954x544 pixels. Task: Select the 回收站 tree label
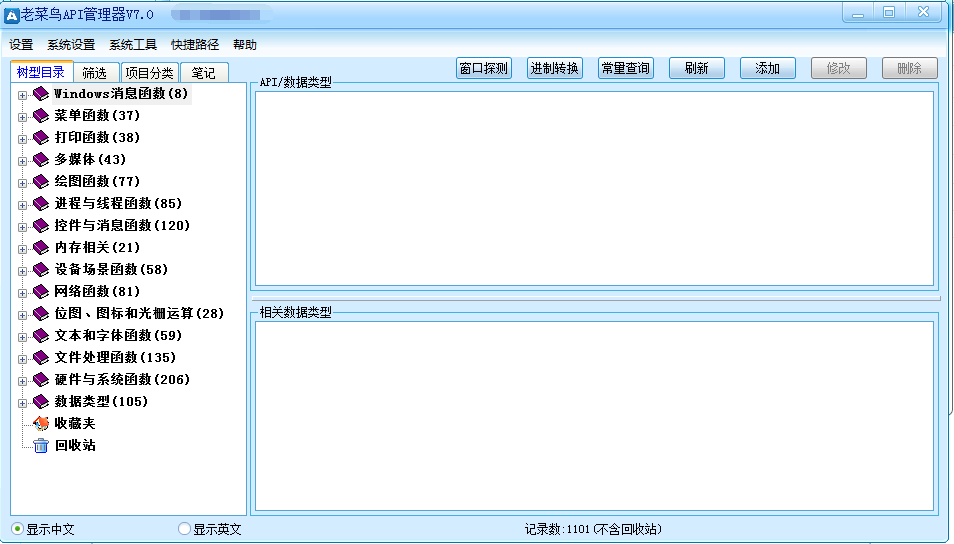(x=75, y=445)
